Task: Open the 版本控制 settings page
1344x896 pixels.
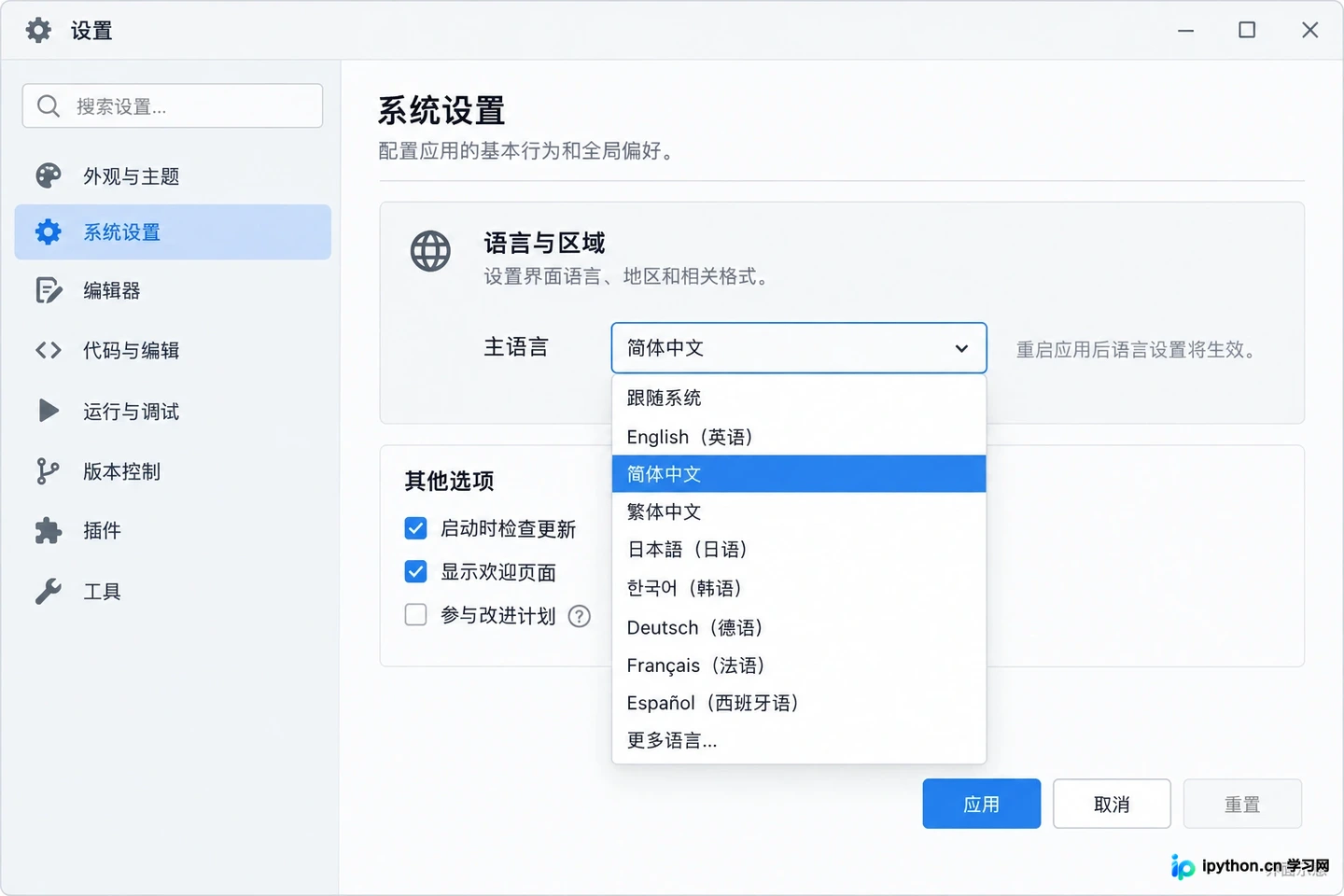Action: (173, 471)
